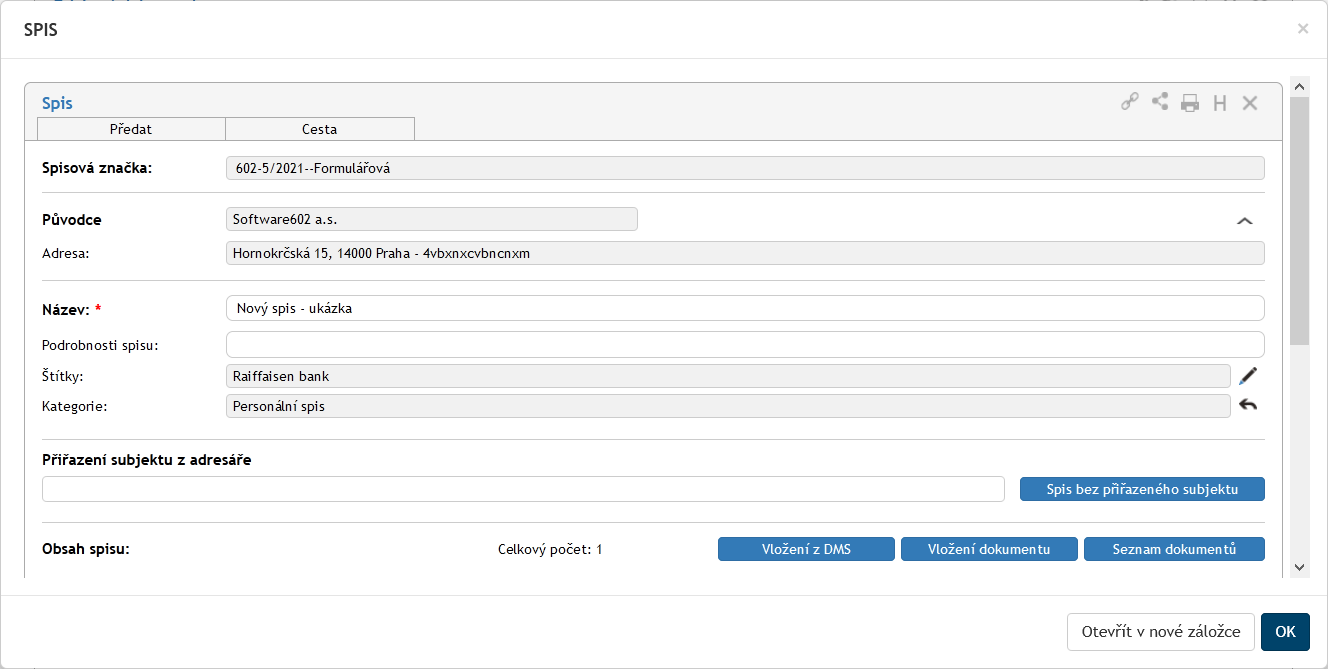This screenshot has width=1328, height=669.
Task: Close the SPIS dialog window
Action: coord(1302,29)
